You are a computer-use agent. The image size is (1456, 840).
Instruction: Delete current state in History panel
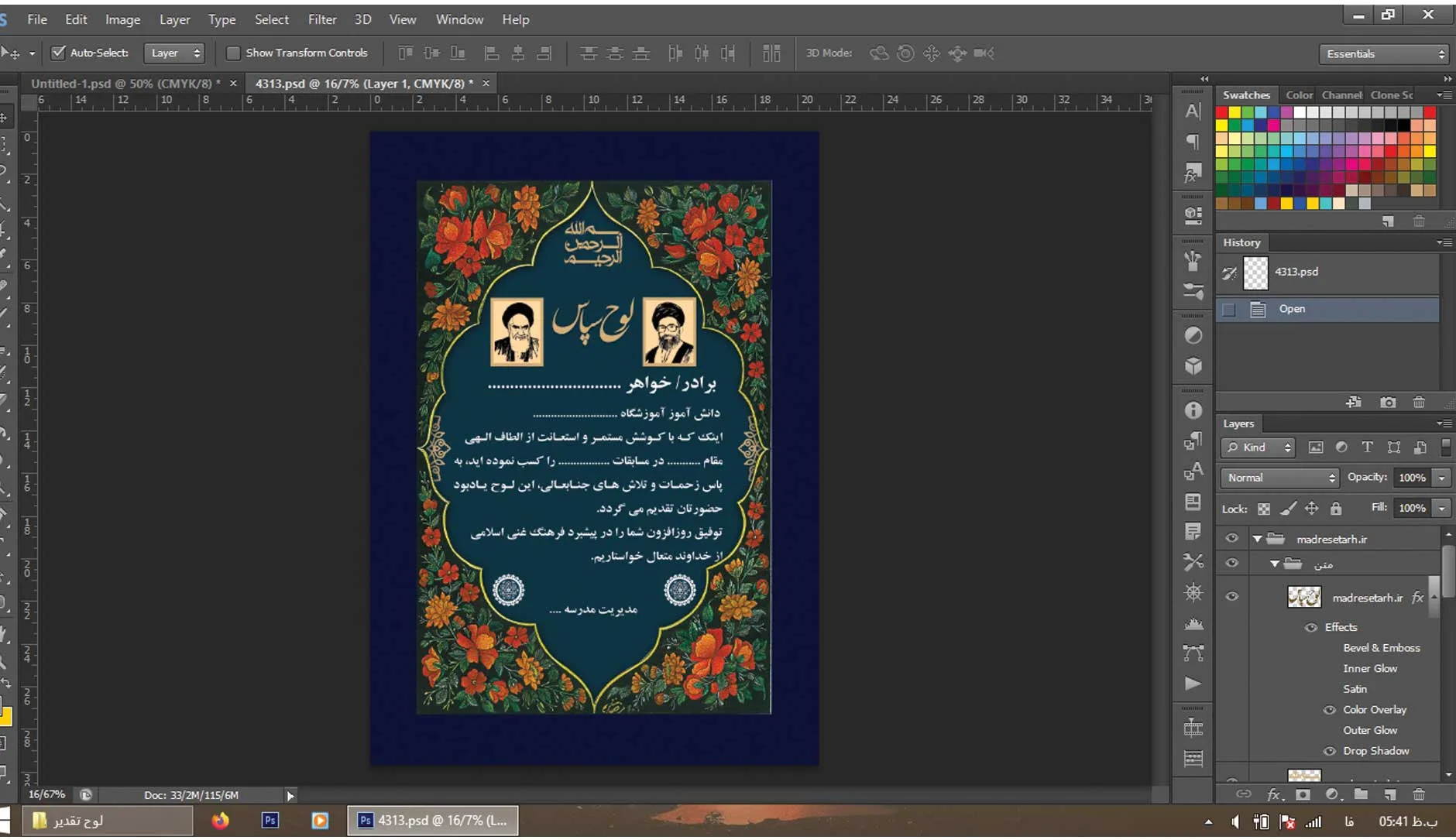click(1419, 402)
